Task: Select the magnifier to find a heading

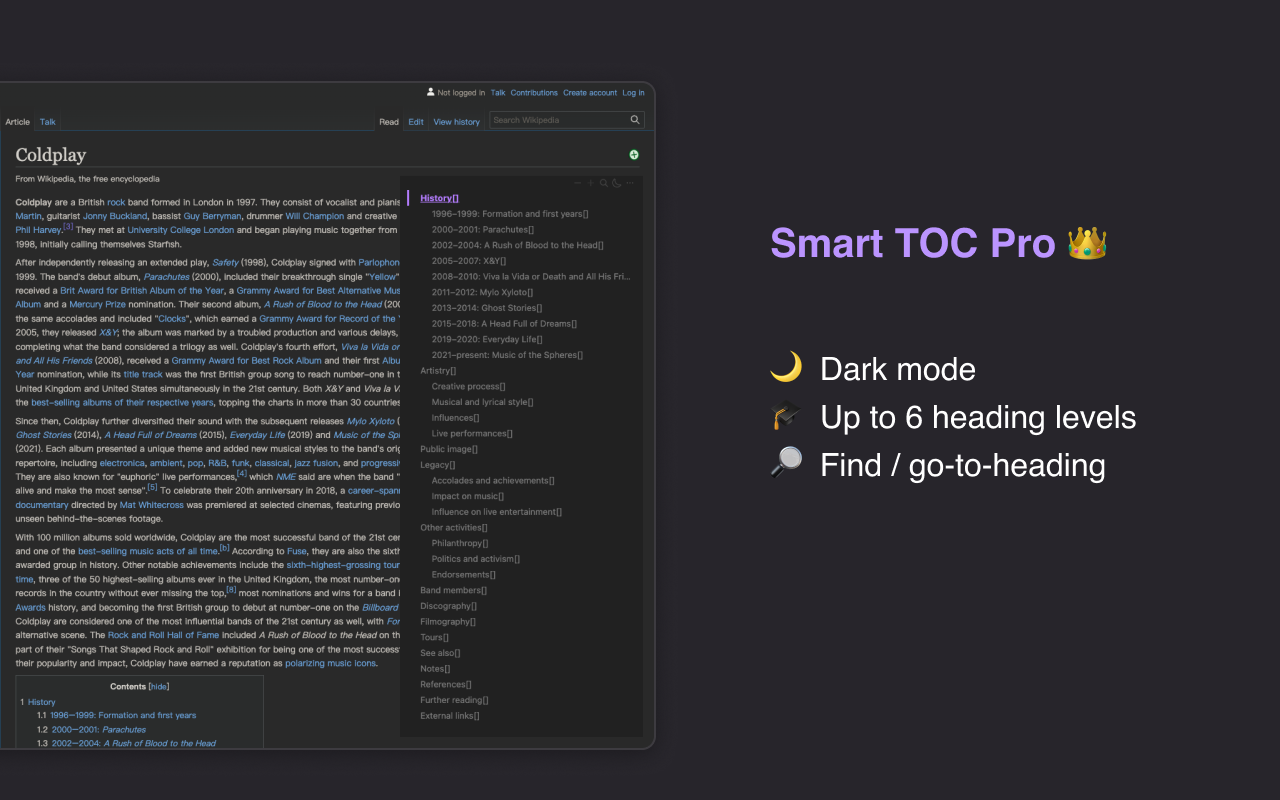Action: click(x=603, y=183)
